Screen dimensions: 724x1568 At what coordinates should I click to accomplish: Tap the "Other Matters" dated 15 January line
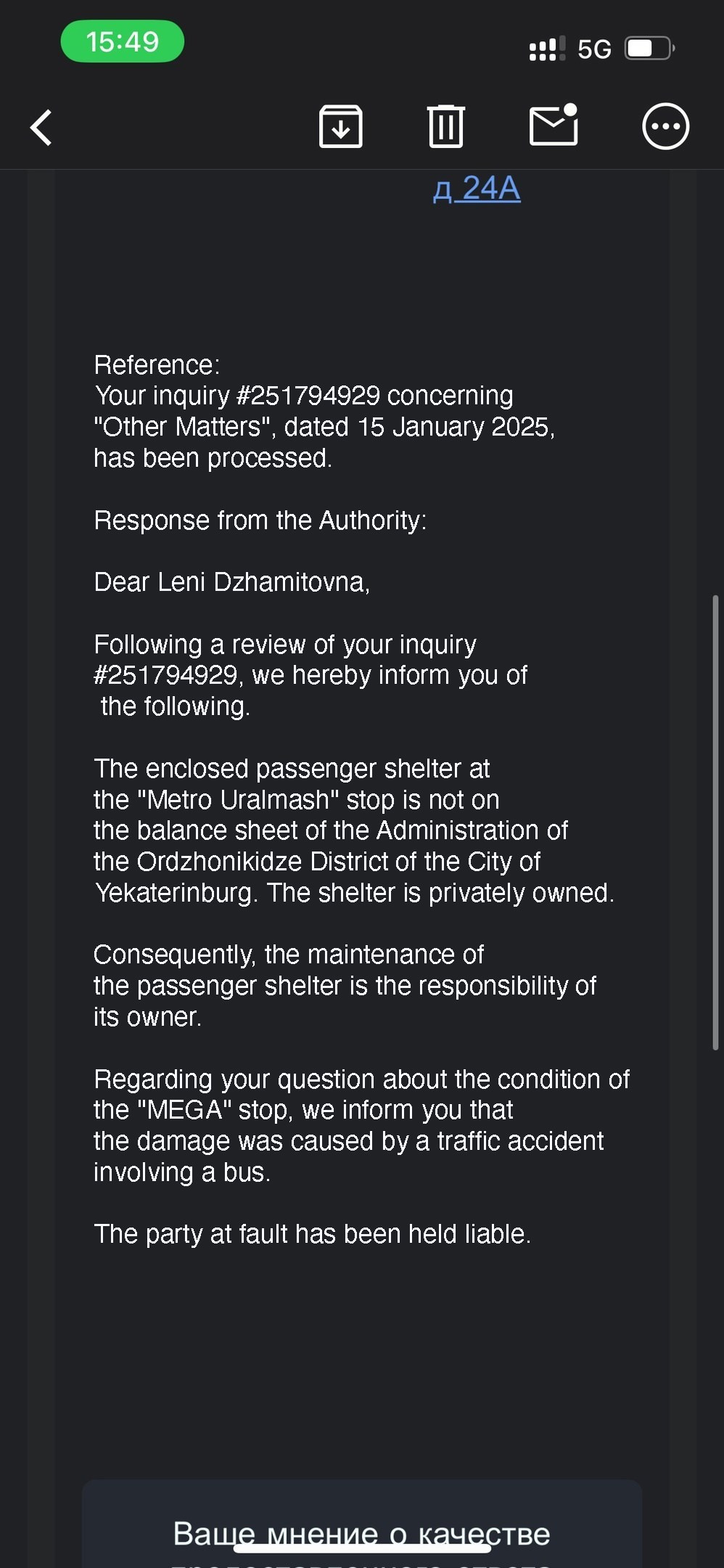[324, 427]
